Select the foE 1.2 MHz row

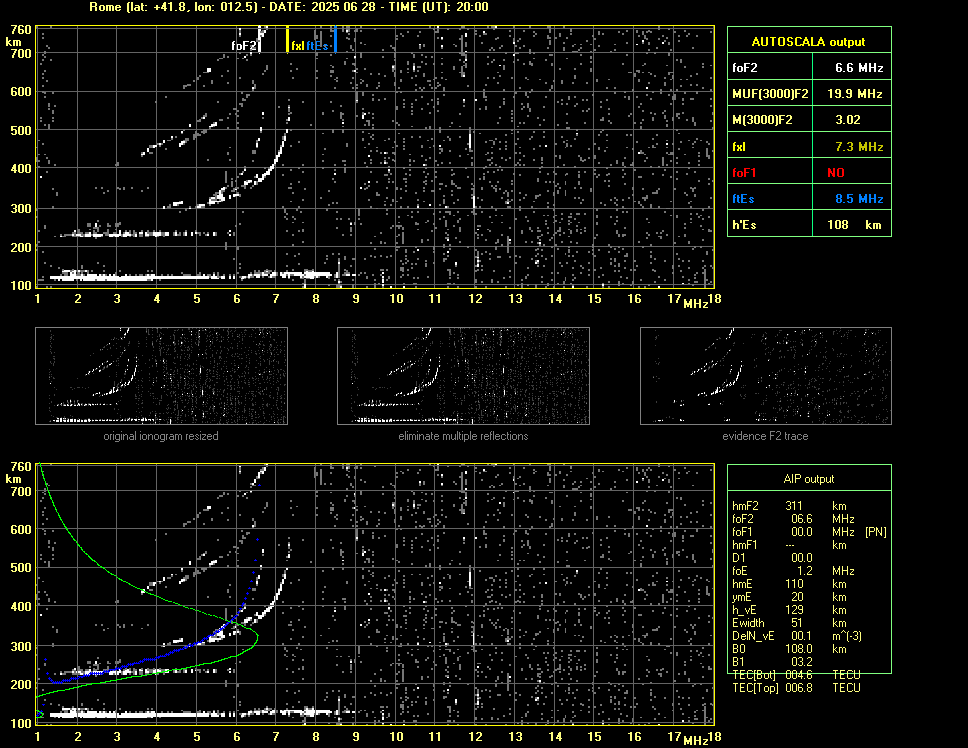794,571
